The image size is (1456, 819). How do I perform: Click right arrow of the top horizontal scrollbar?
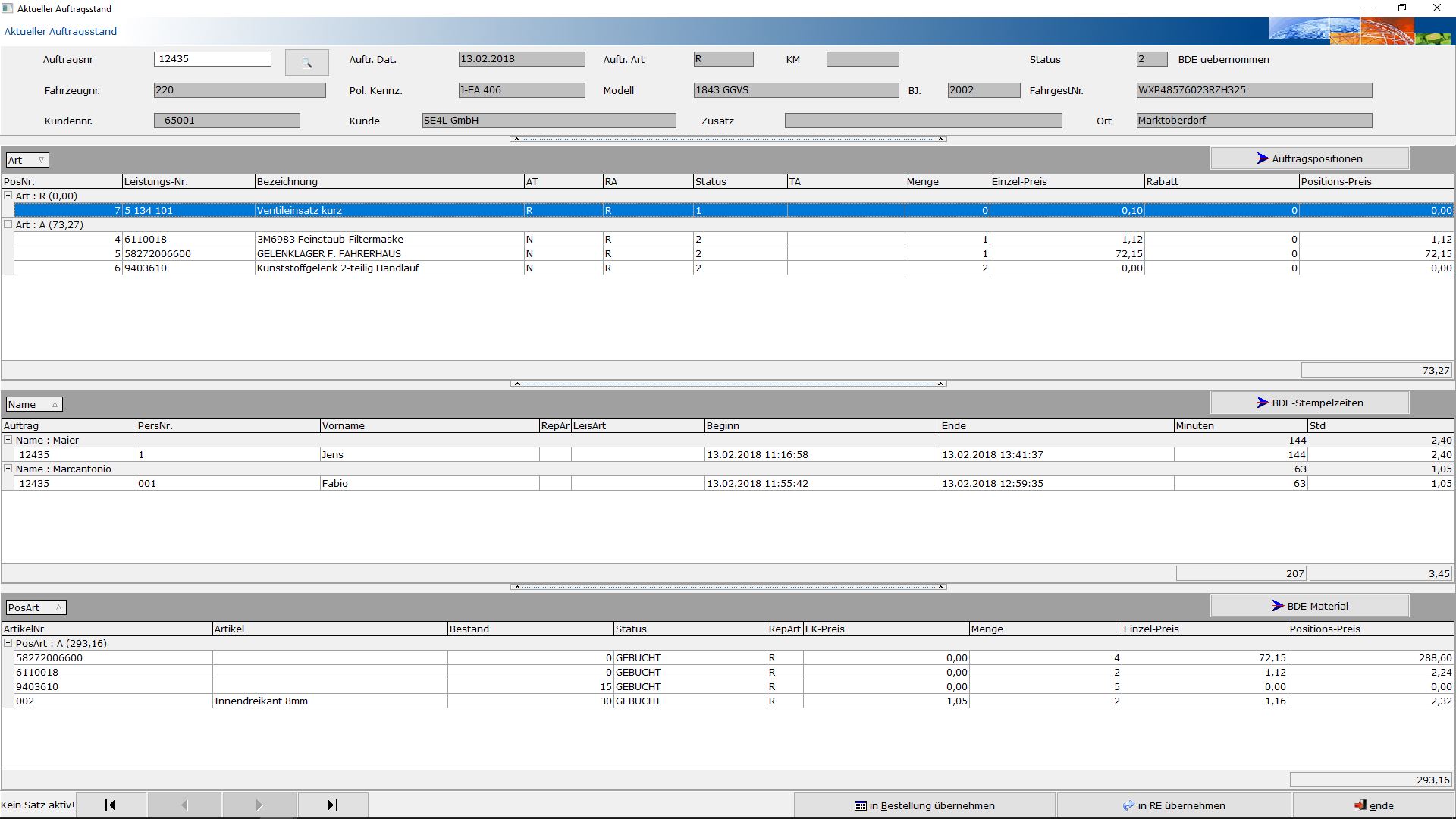coord(942,139)
